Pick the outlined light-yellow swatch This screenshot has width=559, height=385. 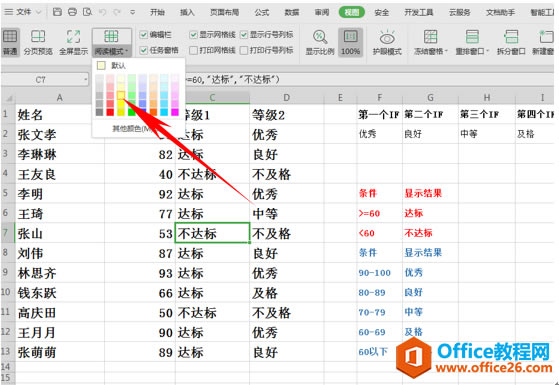pos(121,95)
